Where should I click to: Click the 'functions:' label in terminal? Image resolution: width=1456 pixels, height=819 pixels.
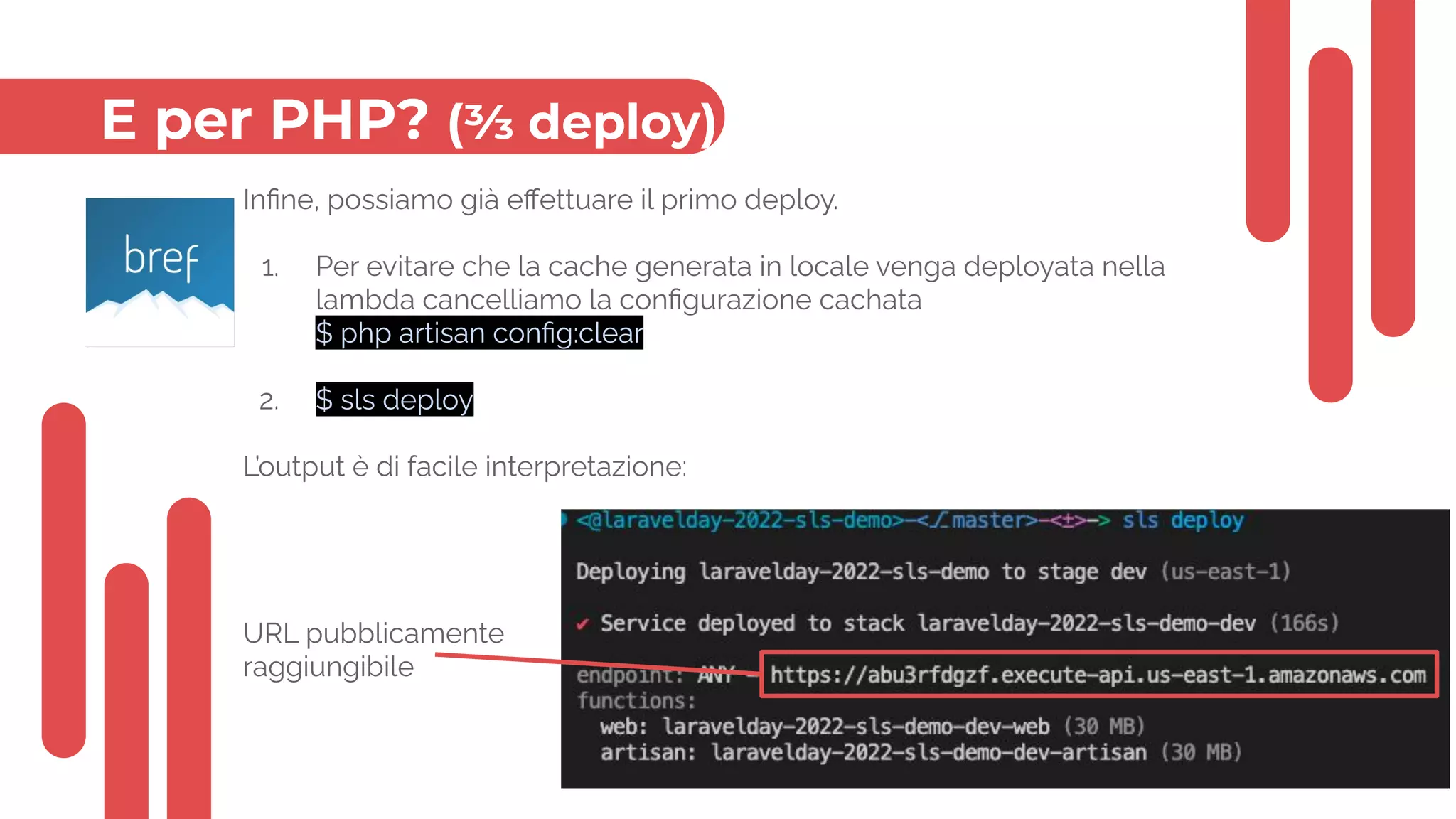coord(636,701)
